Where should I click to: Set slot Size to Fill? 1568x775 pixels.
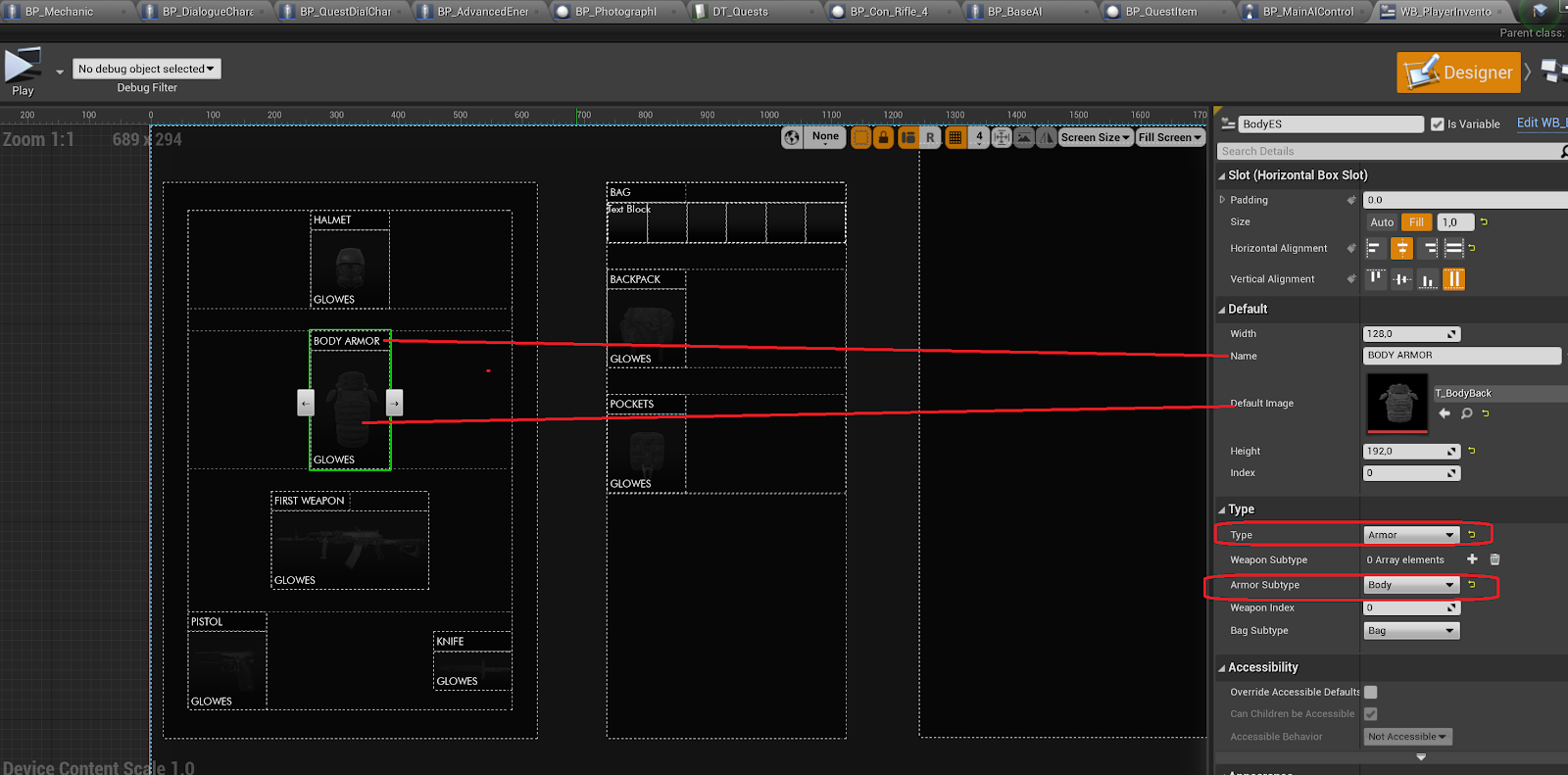(x=1416, y=222)
